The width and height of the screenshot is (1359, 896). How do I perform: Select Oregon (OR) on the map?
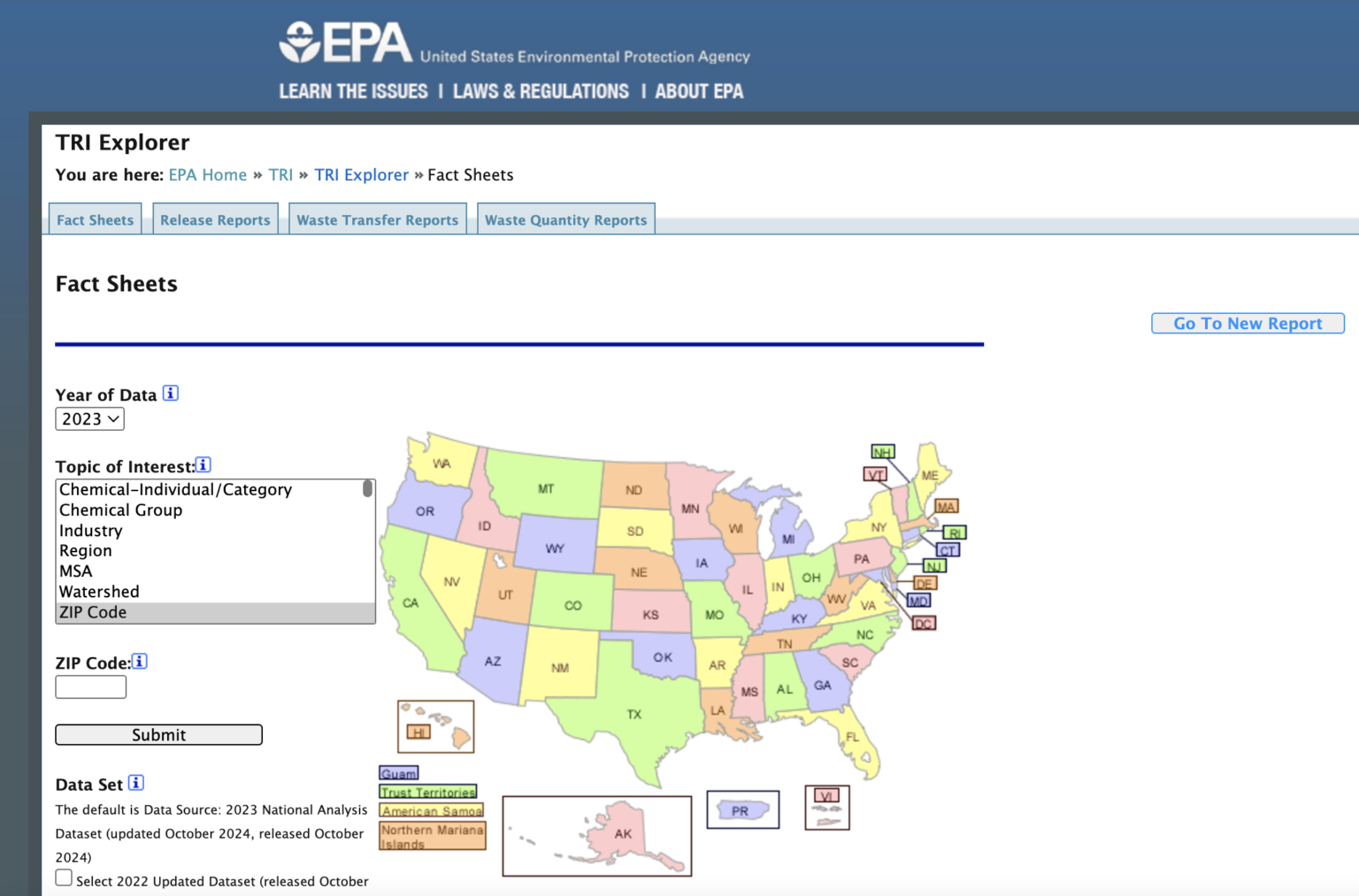(425, 510)
